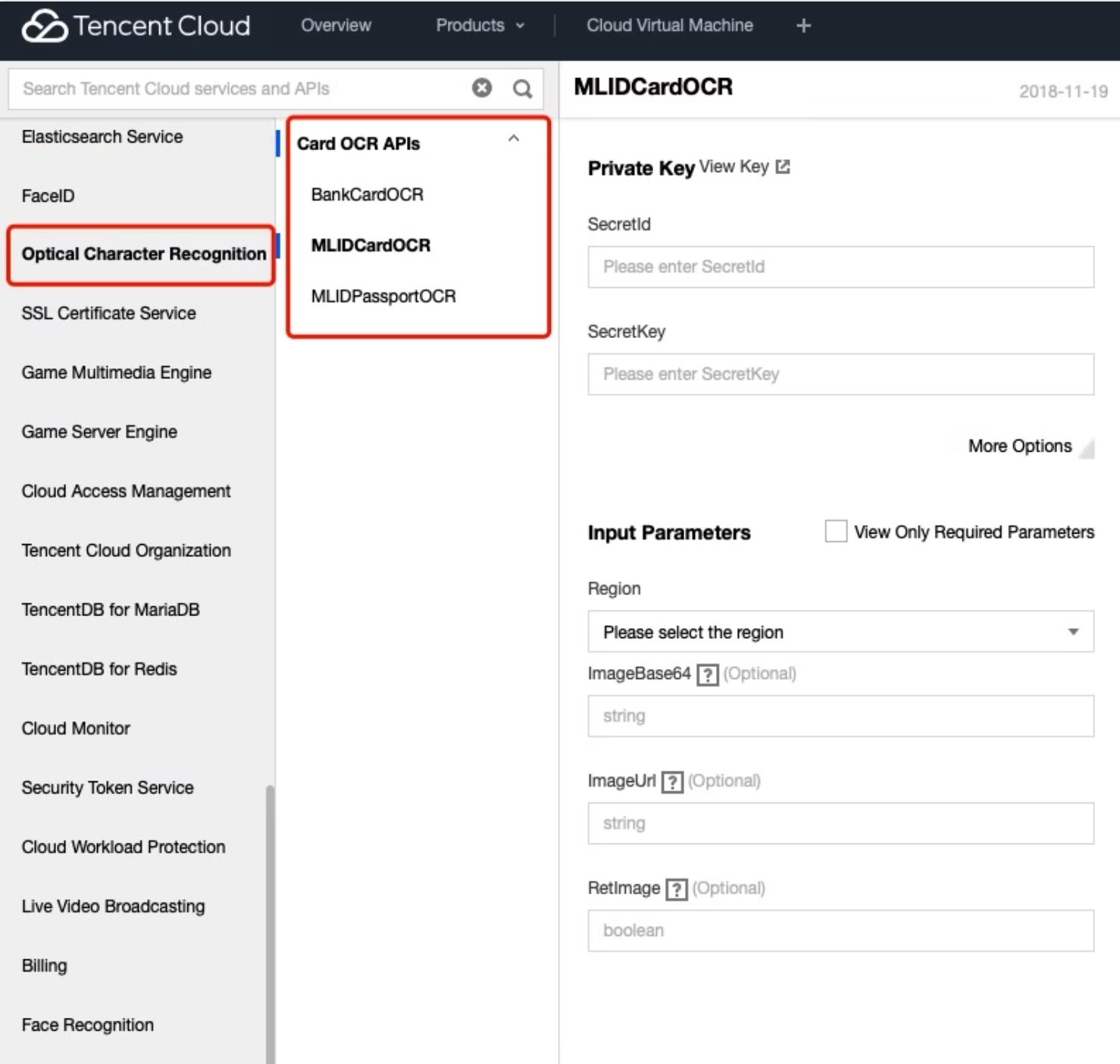
Task: Click the View Key external link icon
Action: tap(783, 167)
